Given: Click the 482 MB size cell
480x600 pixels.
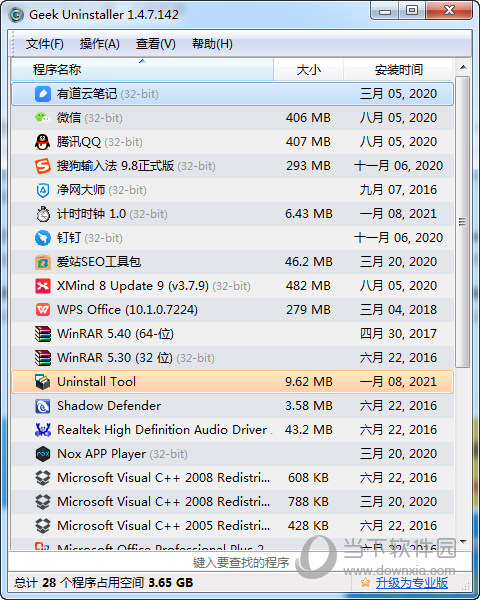Looking at the screenshot, I should (x=308, y=286).
